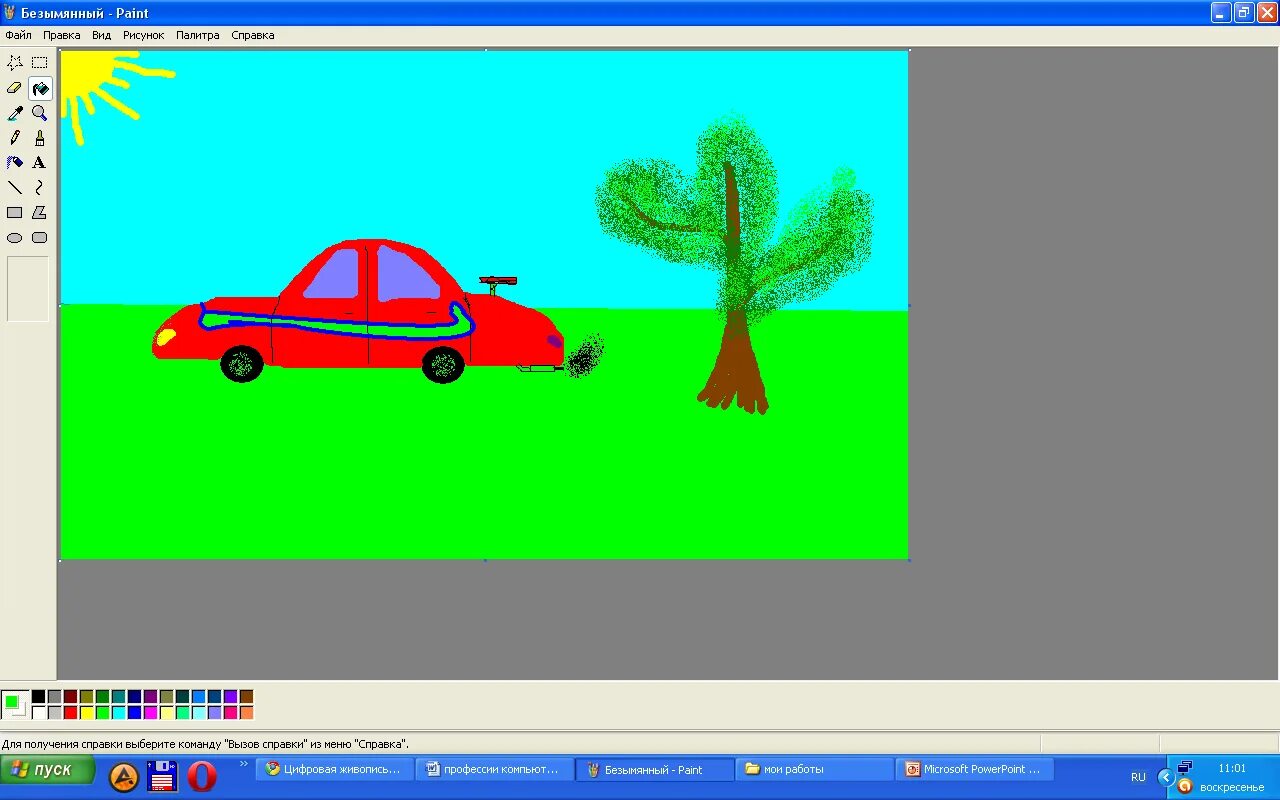This screenshot has height=800, width=1280.
Task: Click the Безымянный - Paint taskbar button
Action: click(655, 769)
